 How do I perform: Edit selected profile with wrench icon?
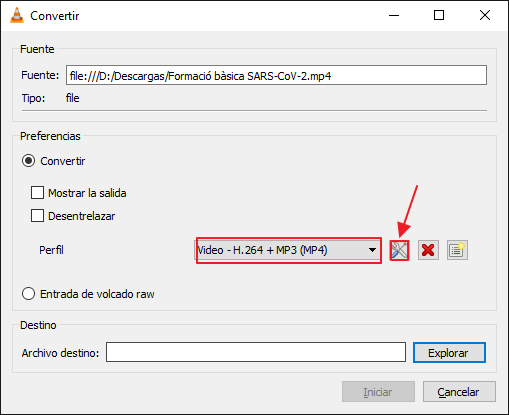pos(399,250)
